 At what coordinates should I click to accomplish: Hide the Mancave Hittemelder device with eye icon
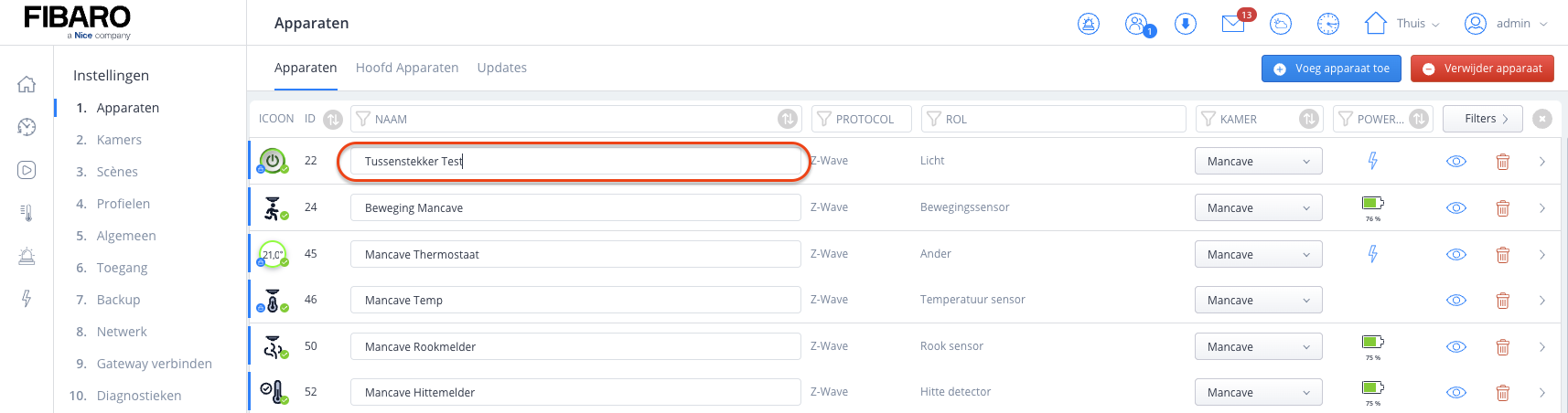(x=1456, y=393)
